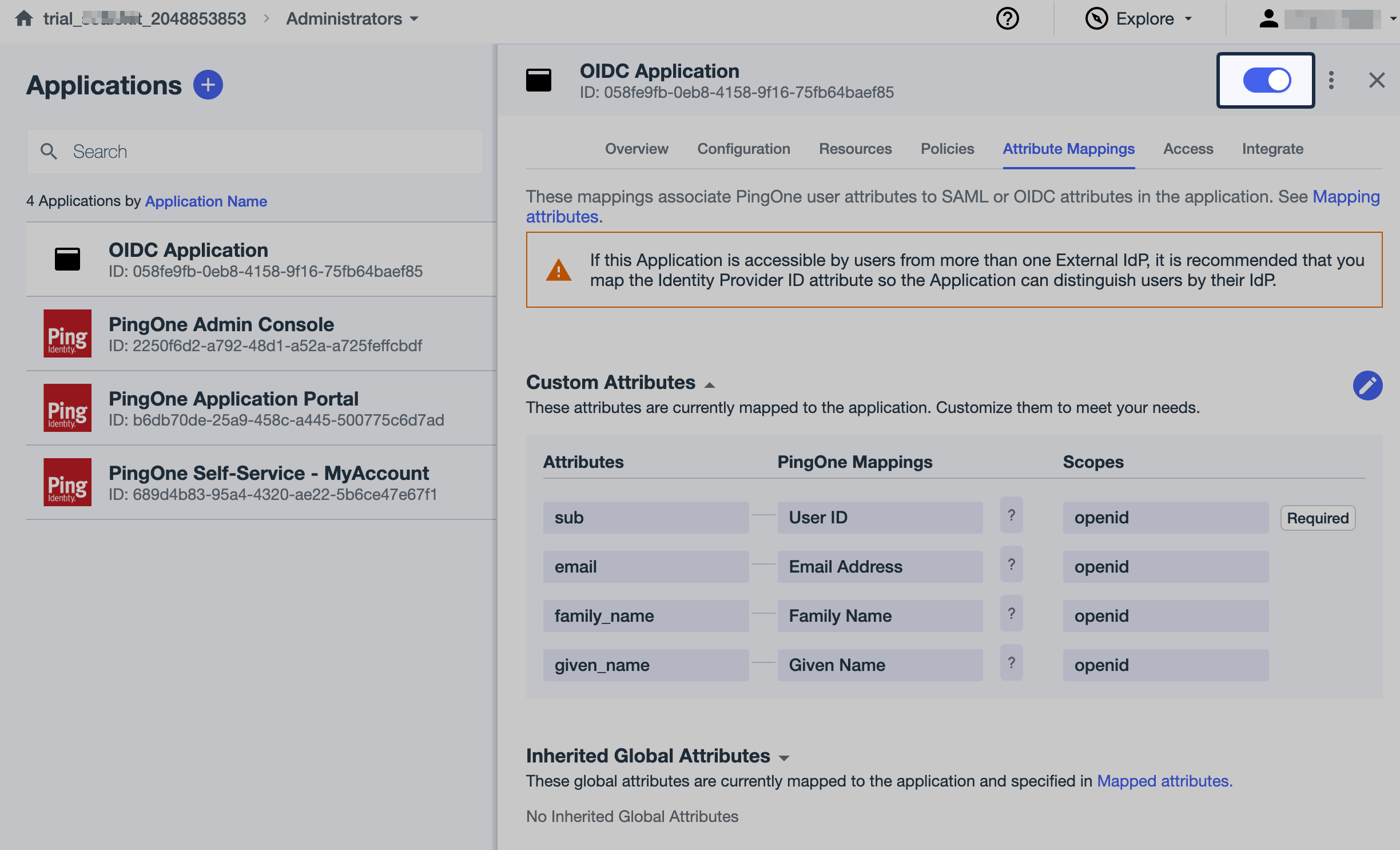Click the home icon in the breadcrumb
Viewport: 1400px width, 850px height.
[x=24, y=18]
